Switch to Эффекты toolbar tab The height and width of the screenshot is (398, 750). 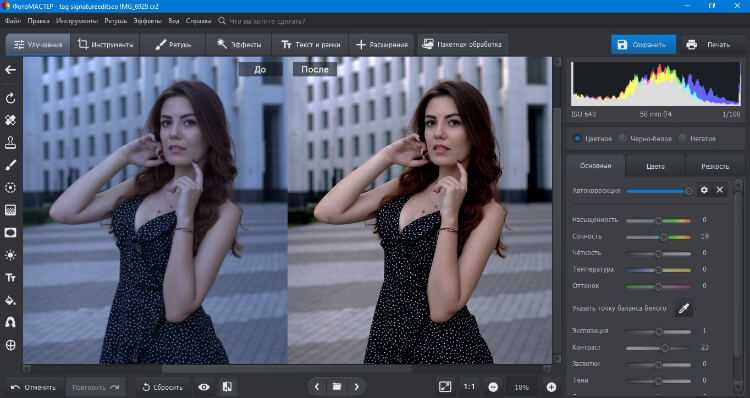coord(239,44)
